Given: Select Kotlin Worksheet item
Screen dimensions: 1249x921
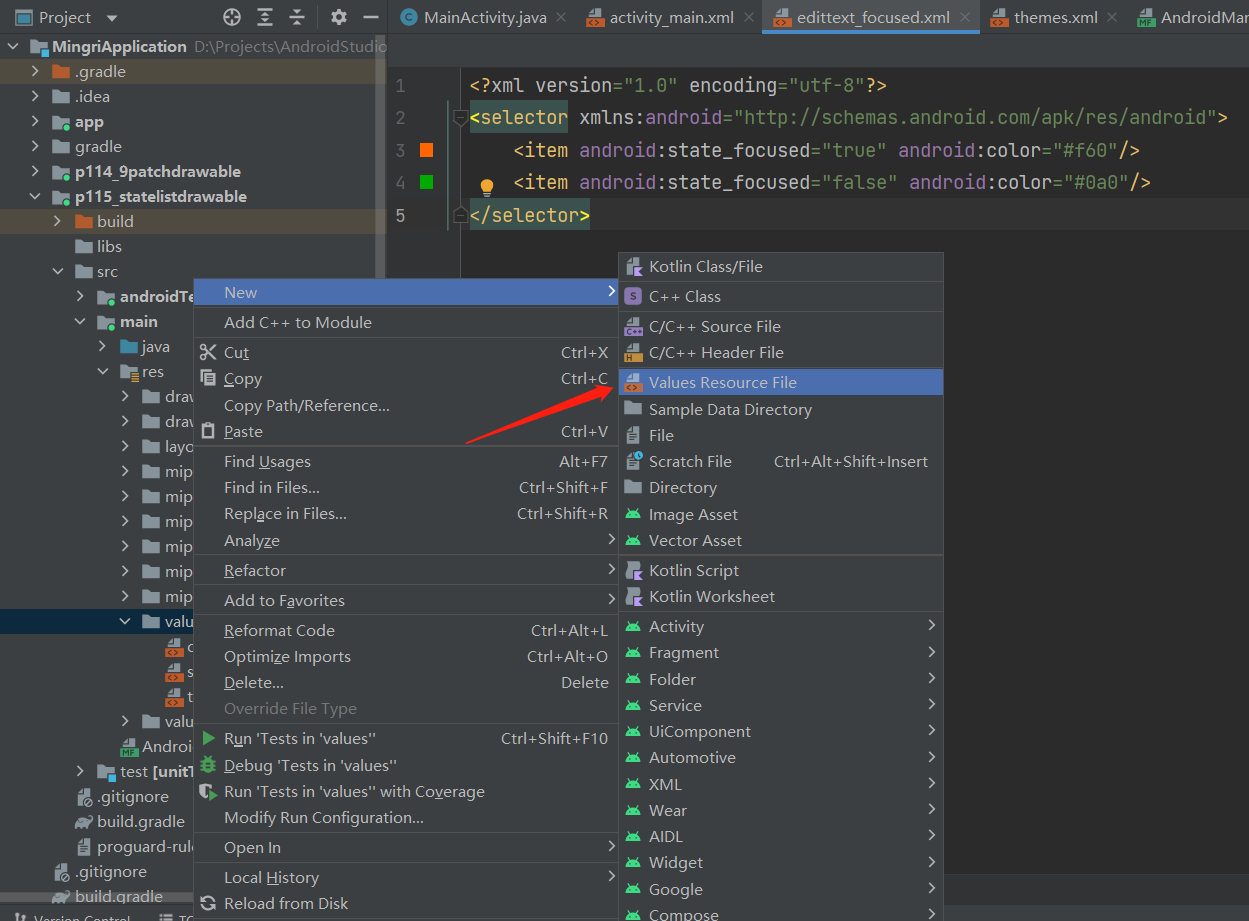Looking at the screenshot, I should [781, 596].
